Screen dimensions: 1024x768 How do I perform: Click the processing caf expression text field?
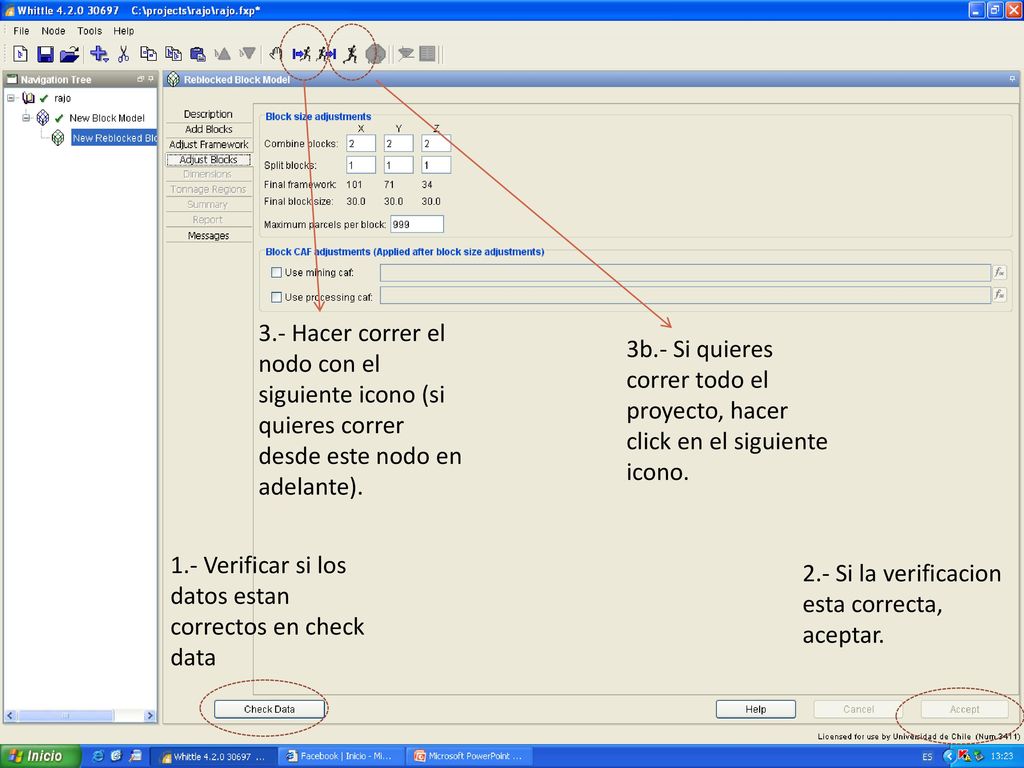click(685, 295)
